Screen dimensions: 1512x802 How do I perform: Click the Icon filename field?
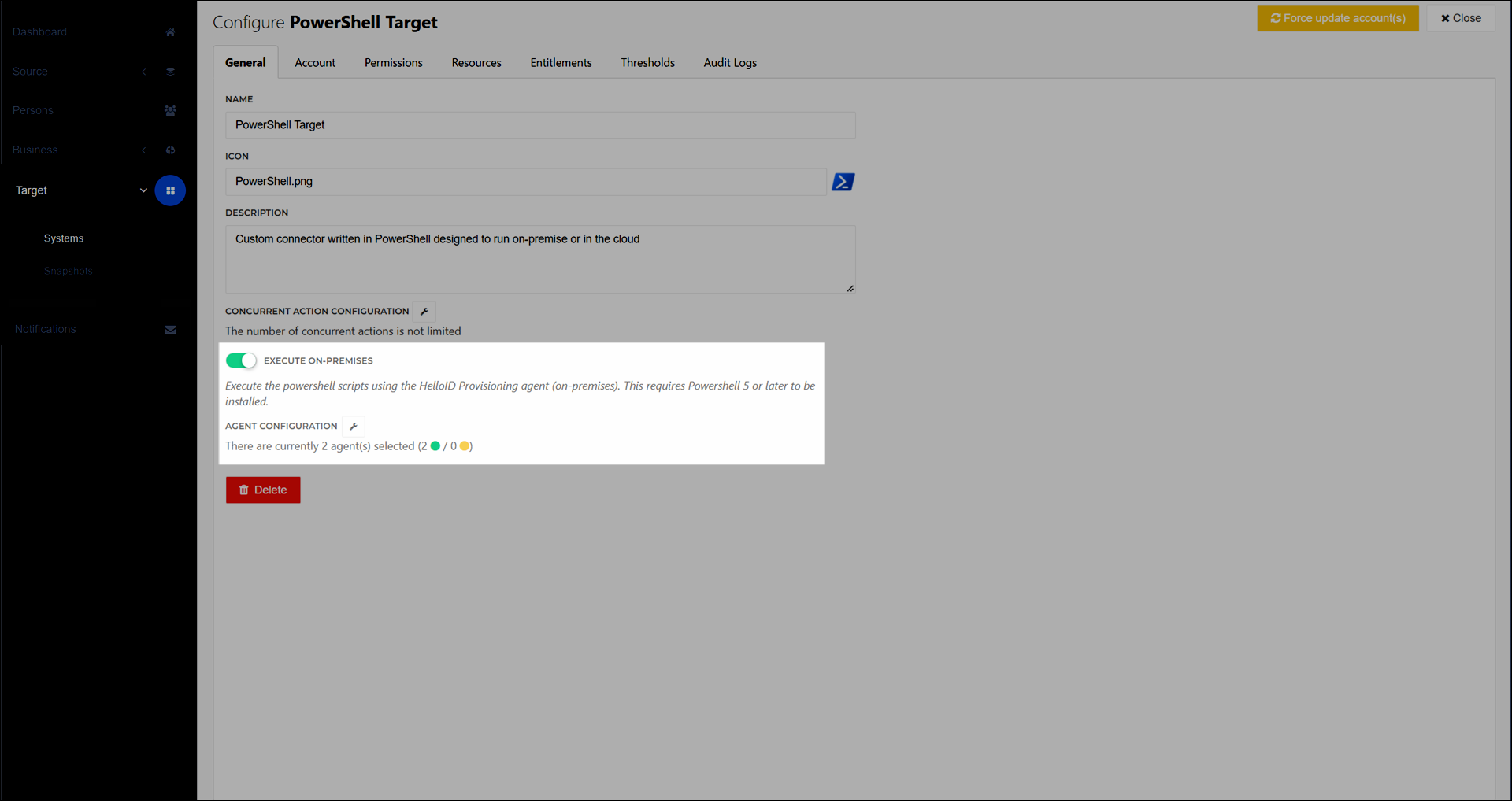point(526,182)
